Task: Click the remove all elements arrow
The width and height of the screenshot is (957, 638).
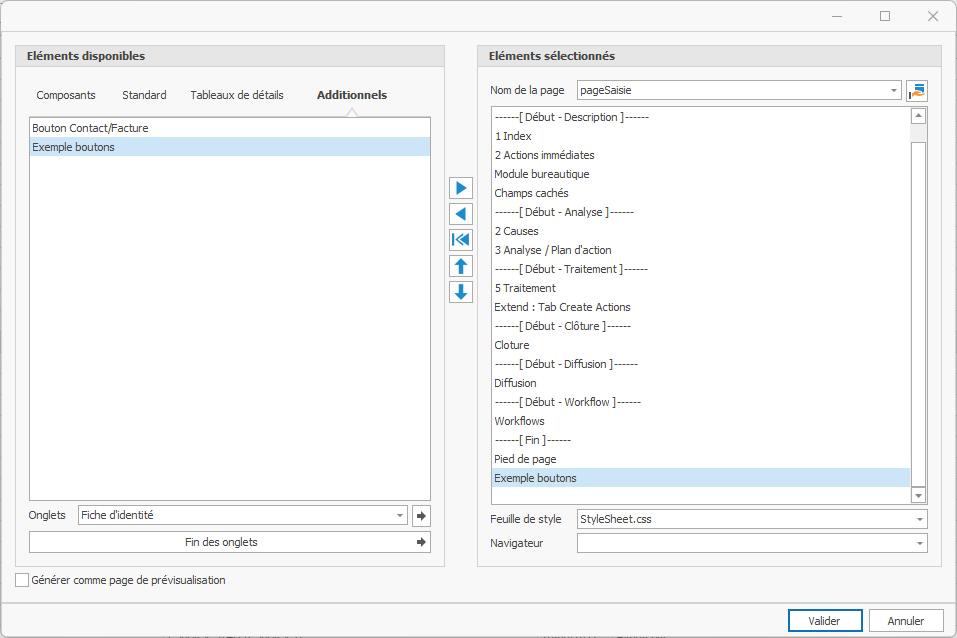Action: 461,240
